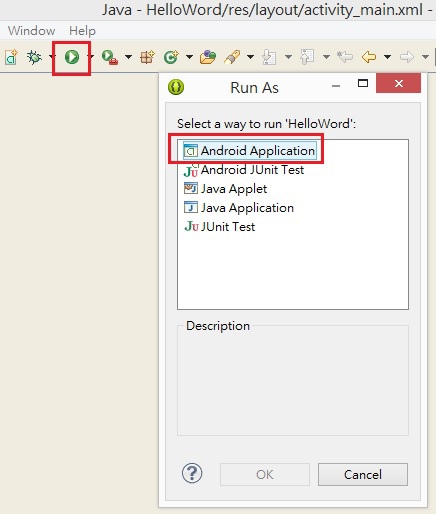Image resolution: width=436 pixels, height=514 pixels.
Task: Open the Help menu
Action: tap(82, 31)
